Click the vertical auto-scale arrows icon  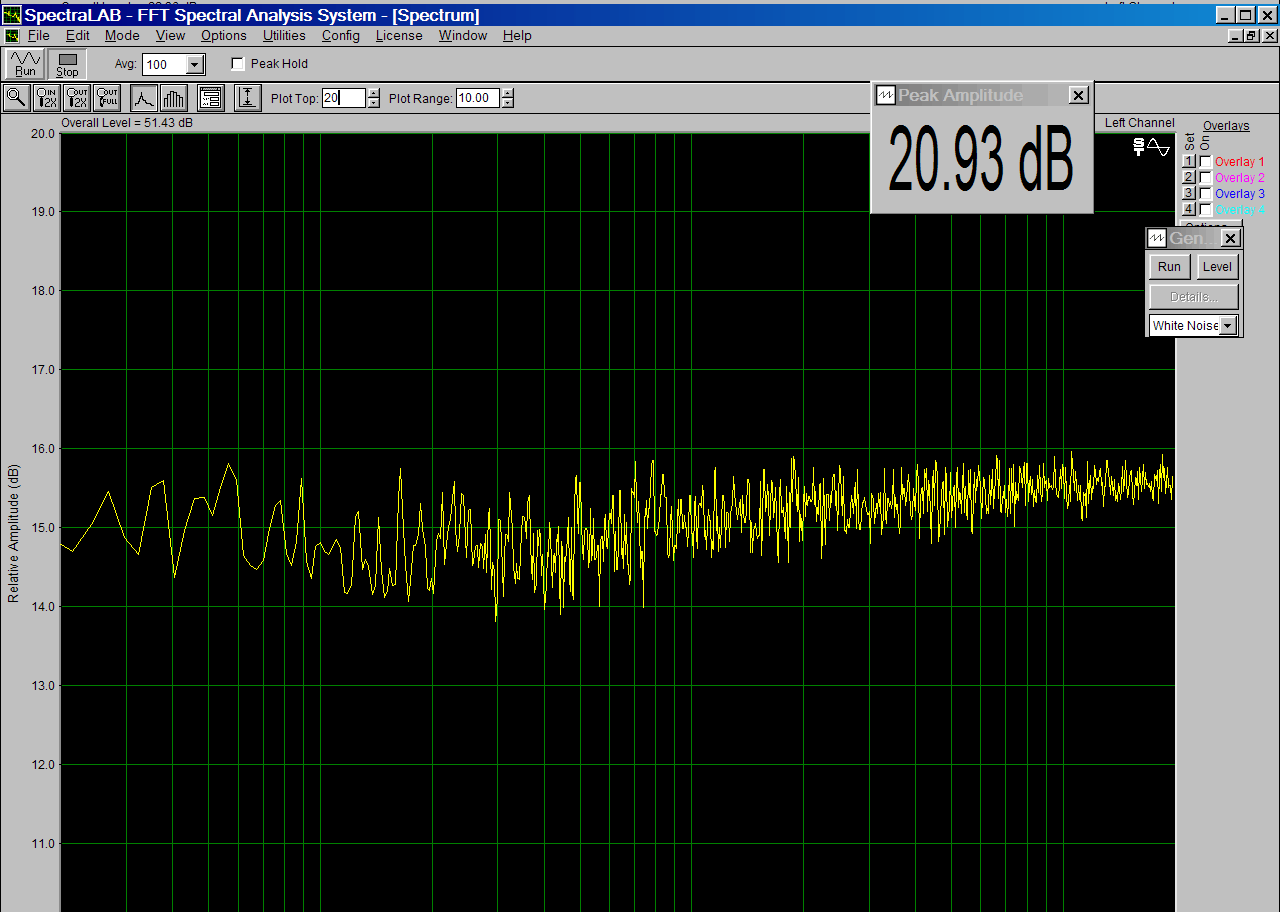click(x=248, y=98)
